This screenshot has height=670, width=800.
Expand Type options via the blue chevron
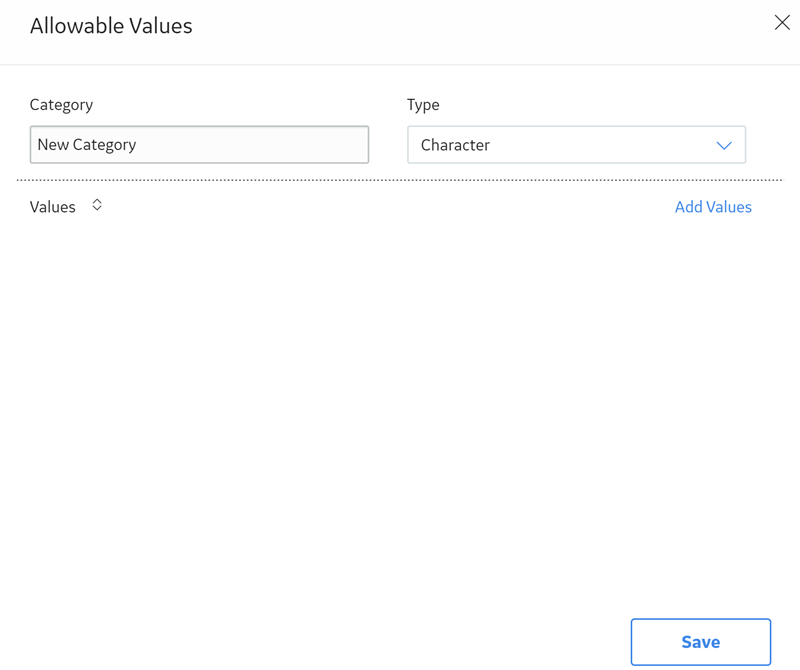click(724, 145)
